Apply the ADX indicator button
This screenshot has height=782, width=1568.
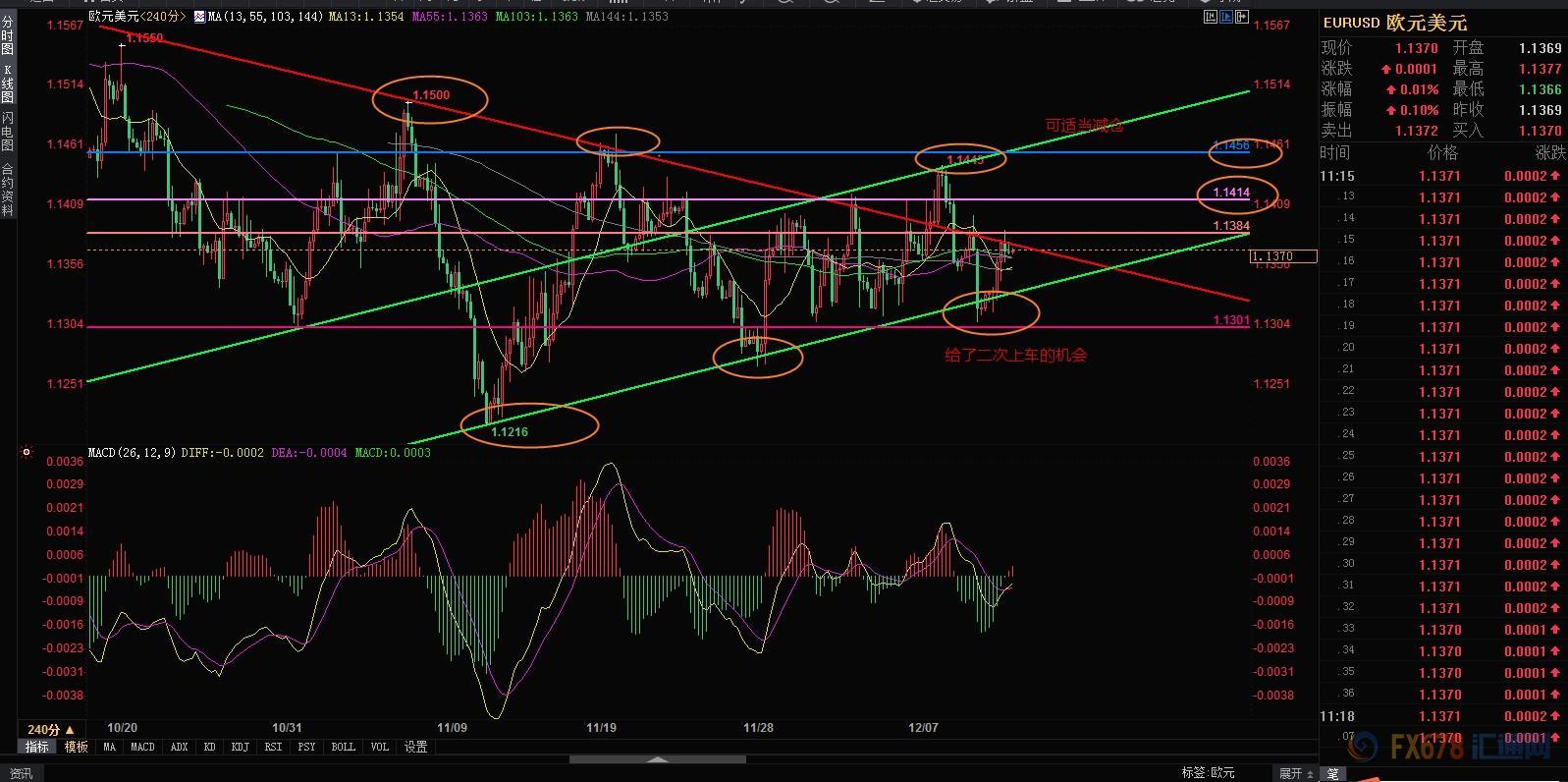click(x=179, y=747)
